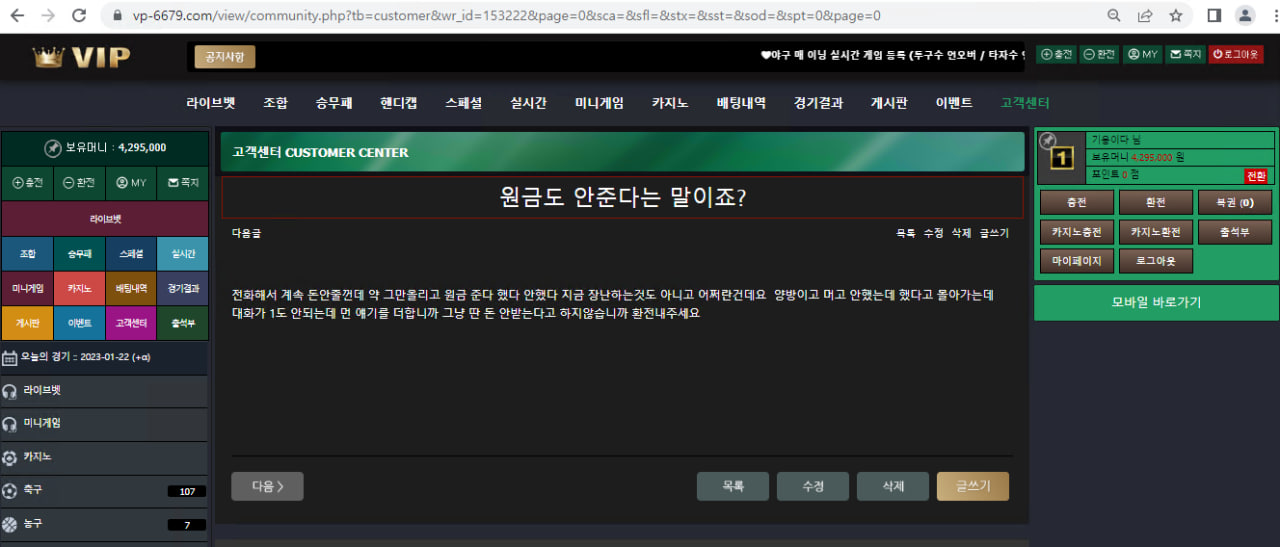1280x547 pixels.
Task: Go to 고객센터 in the top navigation
Action: [x=1025, y=103]
